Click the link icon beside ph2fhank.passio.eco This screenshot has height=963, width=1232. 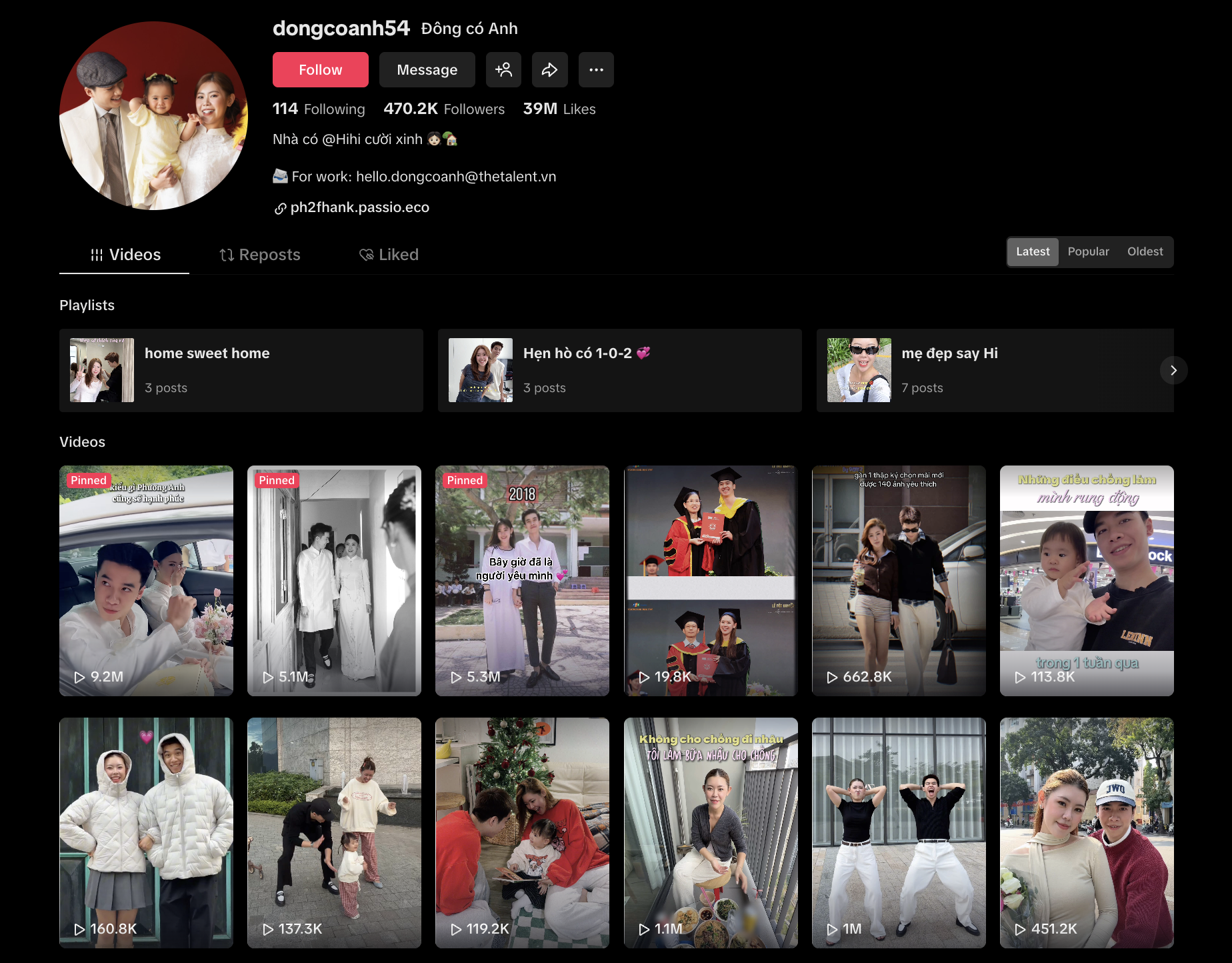pos(280,209)
